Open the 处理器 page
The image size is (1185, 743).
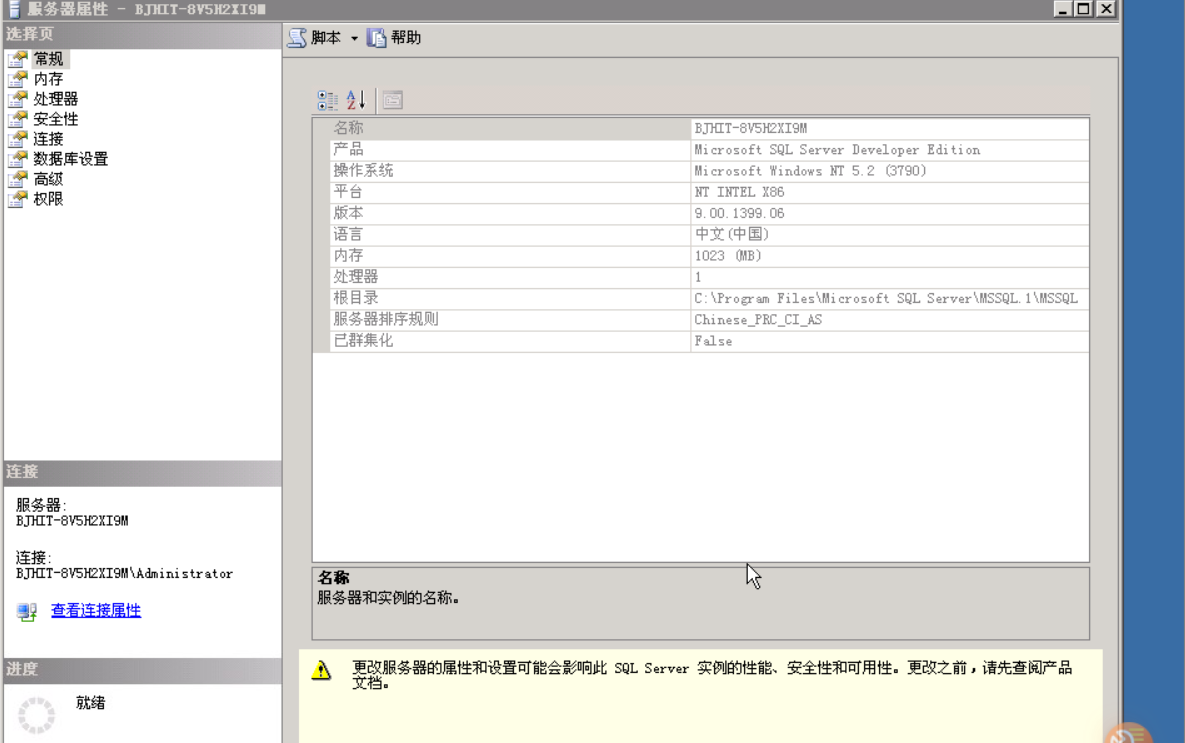[x=56, y=99]
